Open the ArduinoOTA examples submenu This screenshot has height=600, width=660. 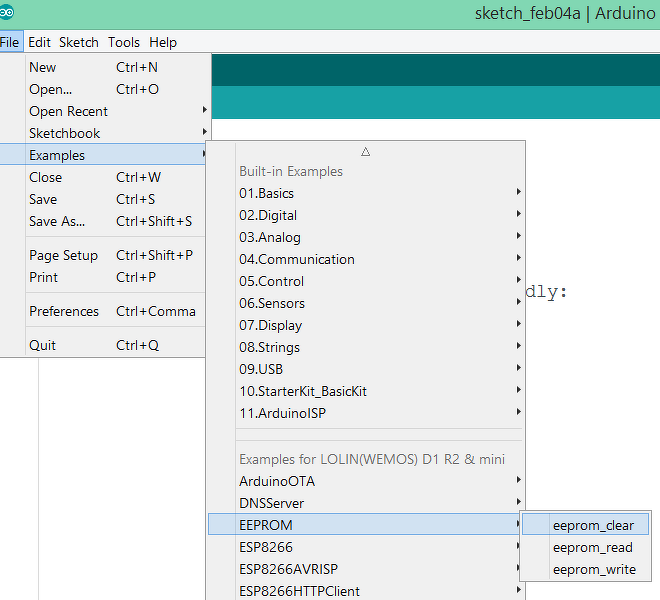pyautogui.click(x=366, y=481)
